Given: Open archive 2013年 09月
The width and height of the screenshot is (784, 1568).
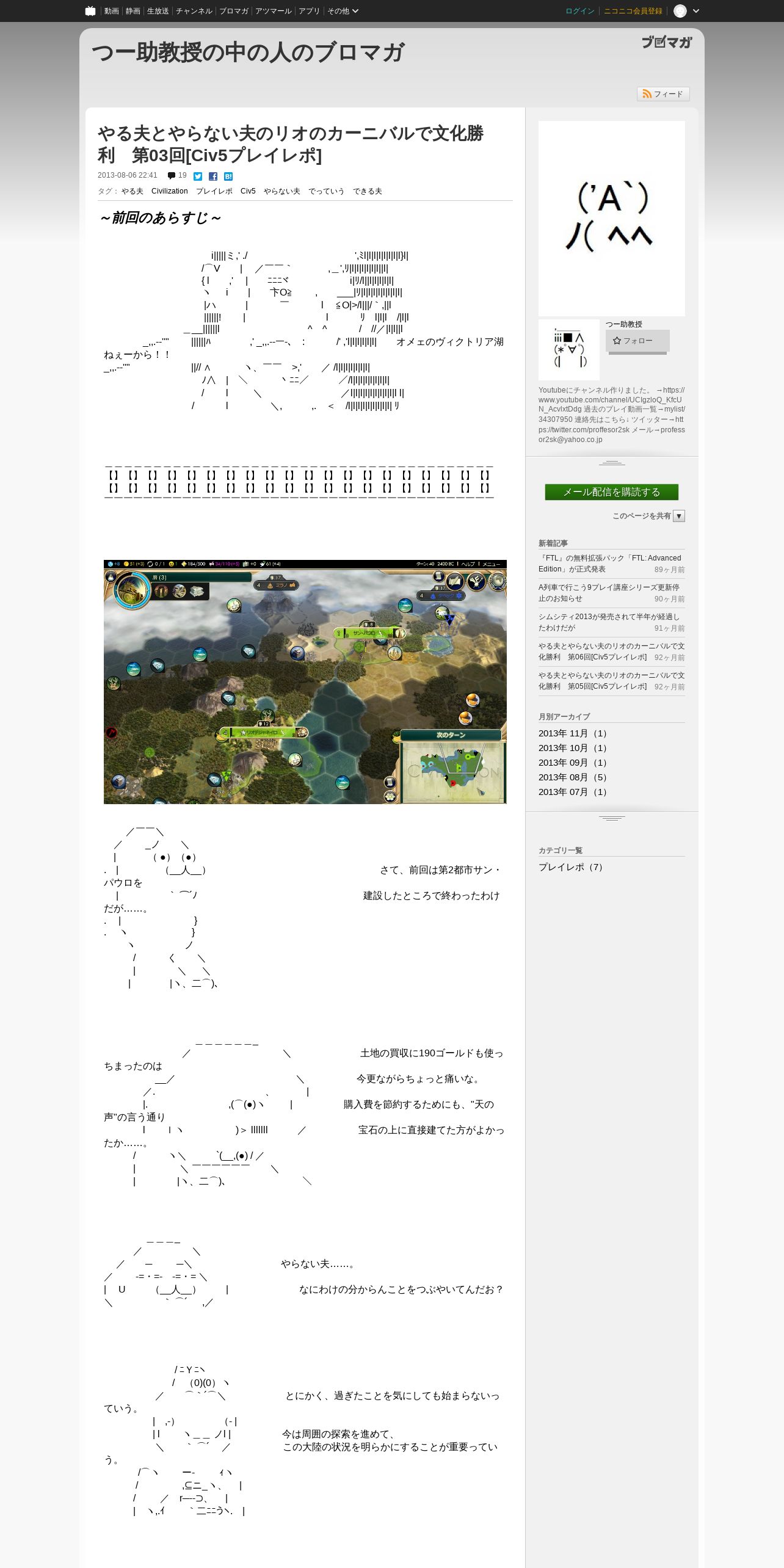Looking at the screenshot, I should click(574, 763).
